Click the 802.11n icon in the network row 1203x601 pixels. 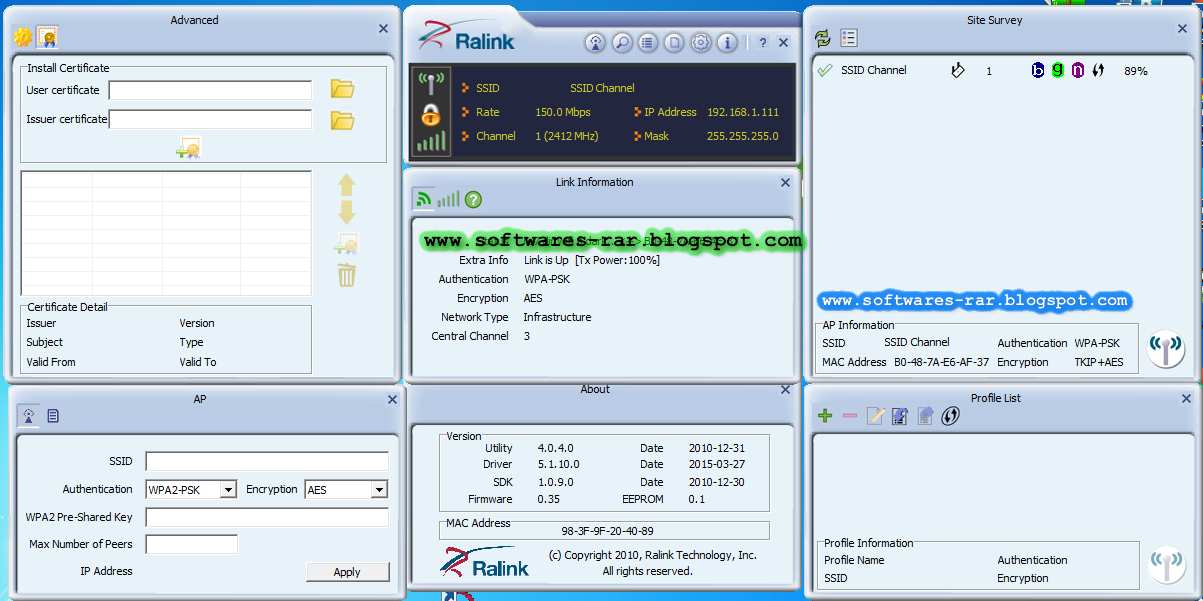(x=1077, y=70)
